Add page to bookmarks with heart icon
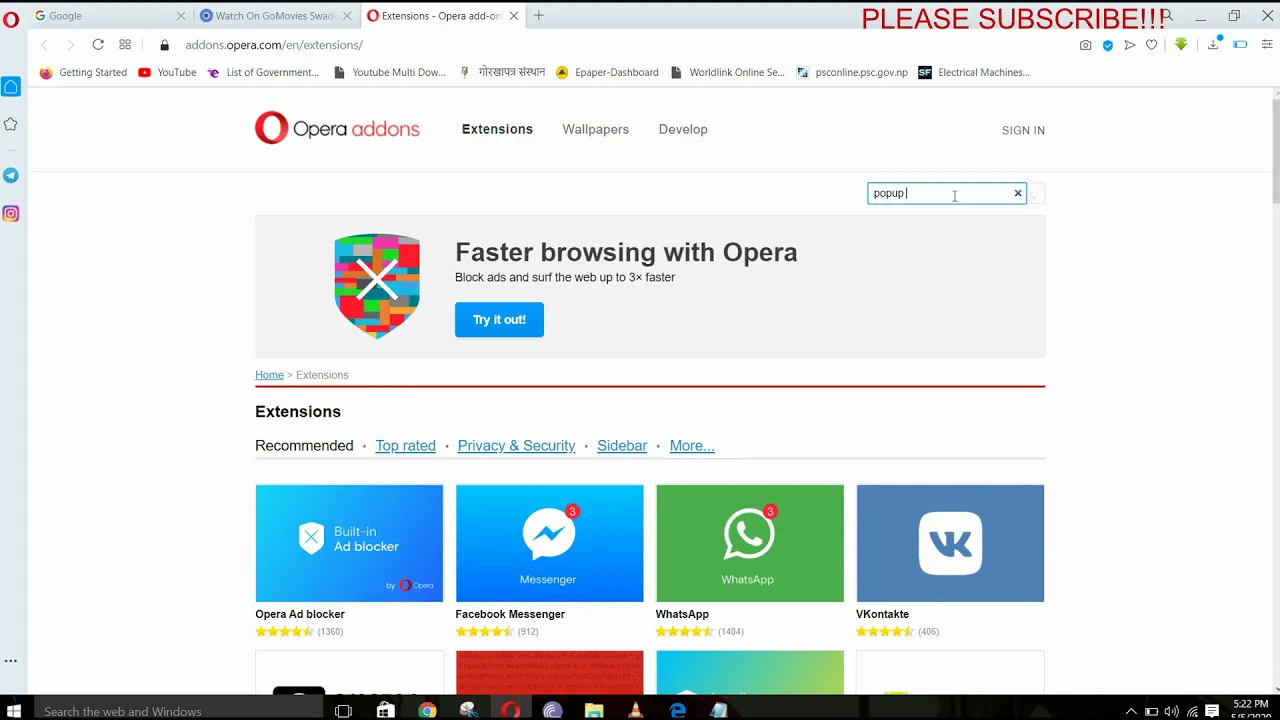Image resolution: width=1280 pixels, height=720 pixels. pyautogui.click(x=1151, y=45)
